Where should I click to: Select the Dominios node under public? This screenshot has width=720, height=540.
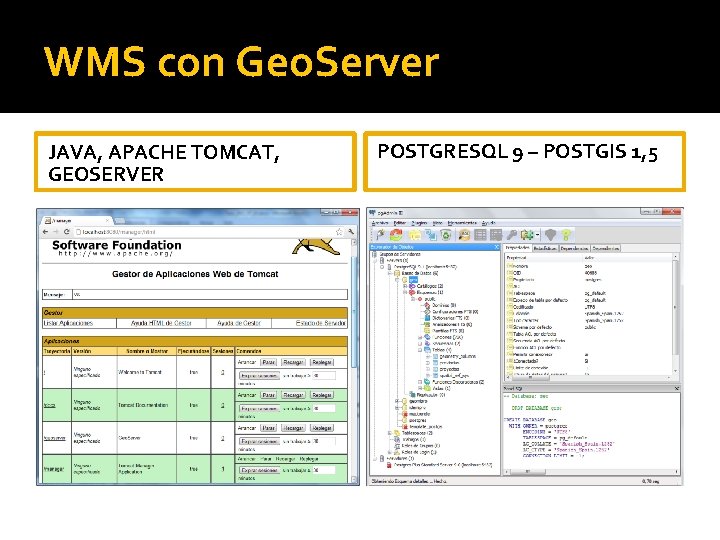tap(444, 305)
